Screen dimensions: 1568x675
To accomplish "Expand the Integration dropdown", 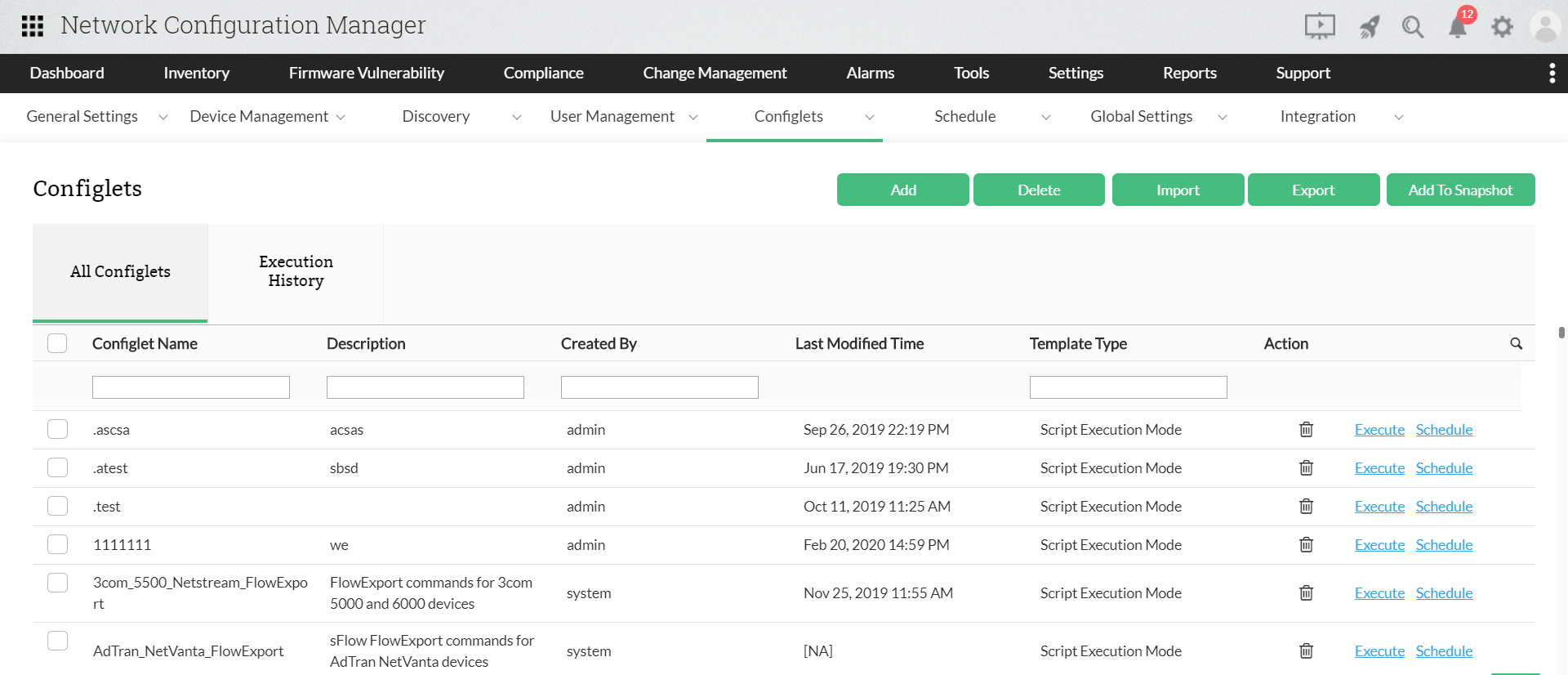I will (1398, 117).
